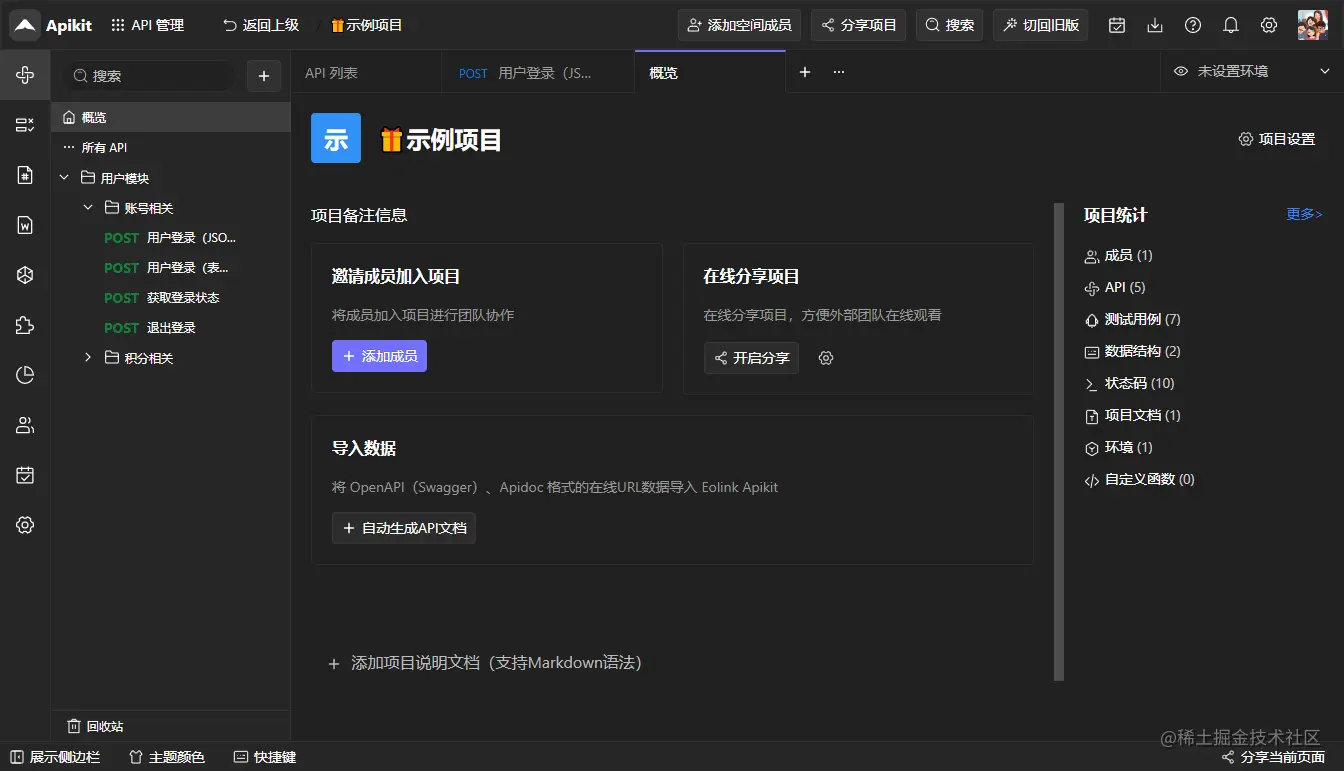Screen dimensions: 1344x771
Task: Open the top bar settings gear icon
Action: pyautogui.click(x=1269, y=25)
